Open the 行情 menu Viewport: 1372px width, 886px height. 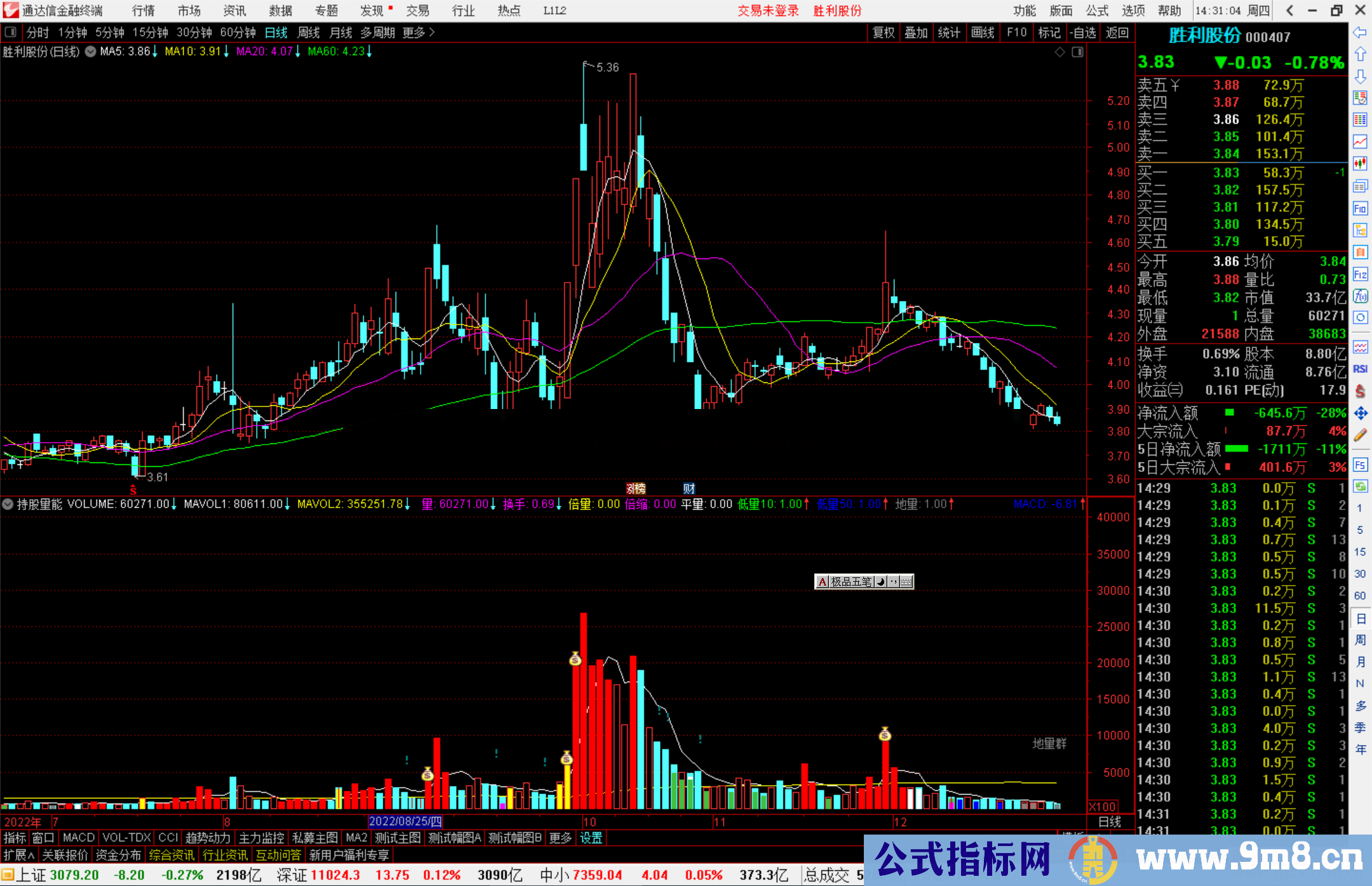pos(143,11)
